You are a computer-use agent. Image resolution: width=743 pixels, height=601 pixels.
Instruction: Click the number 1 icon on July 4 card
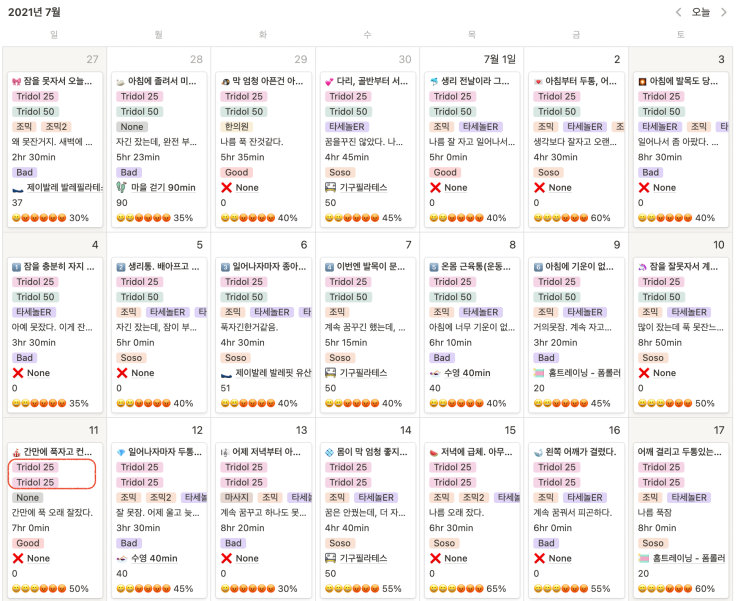point(17,267)
